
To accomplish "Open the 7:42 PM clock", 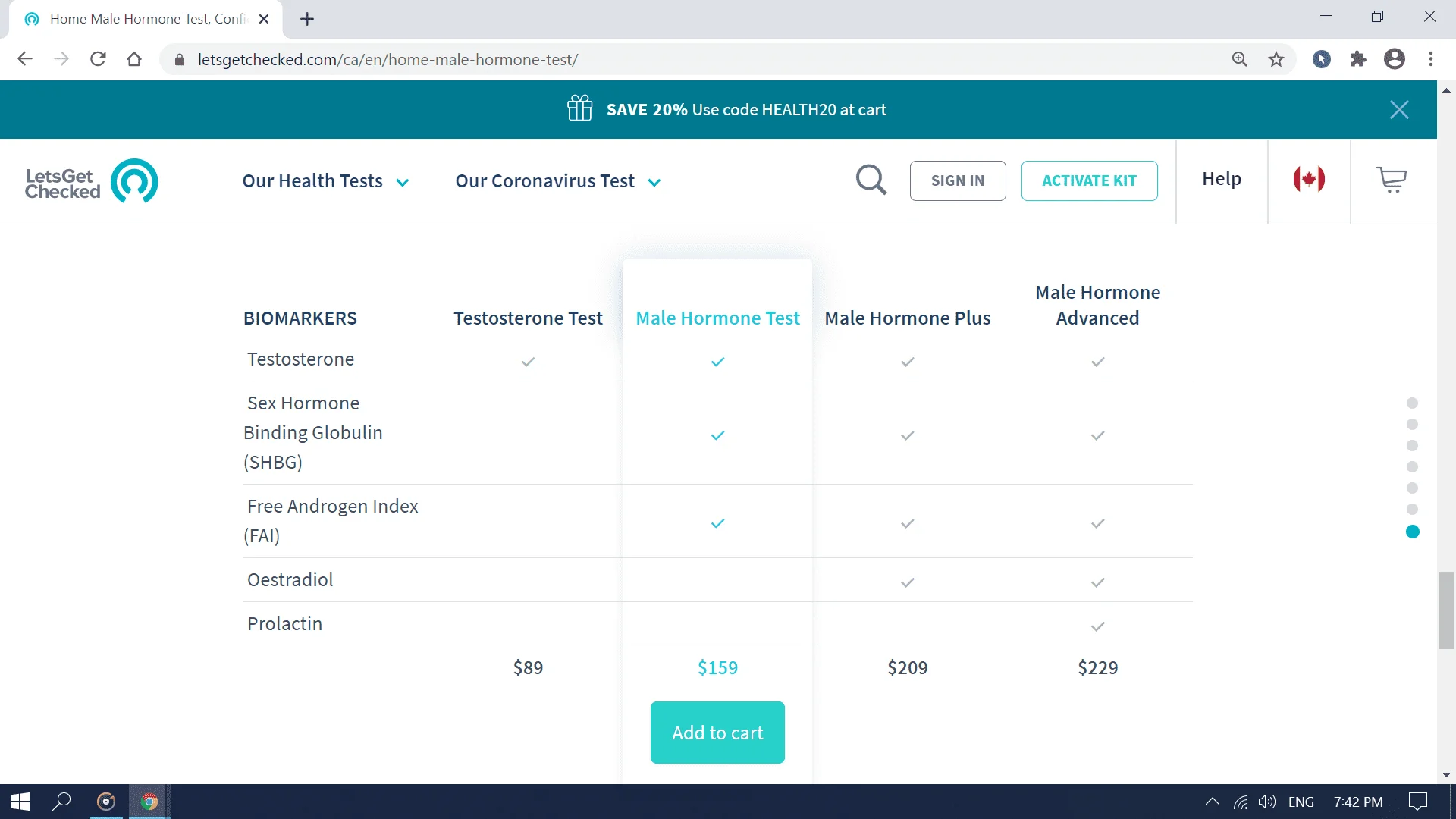I will point(1358,802).
